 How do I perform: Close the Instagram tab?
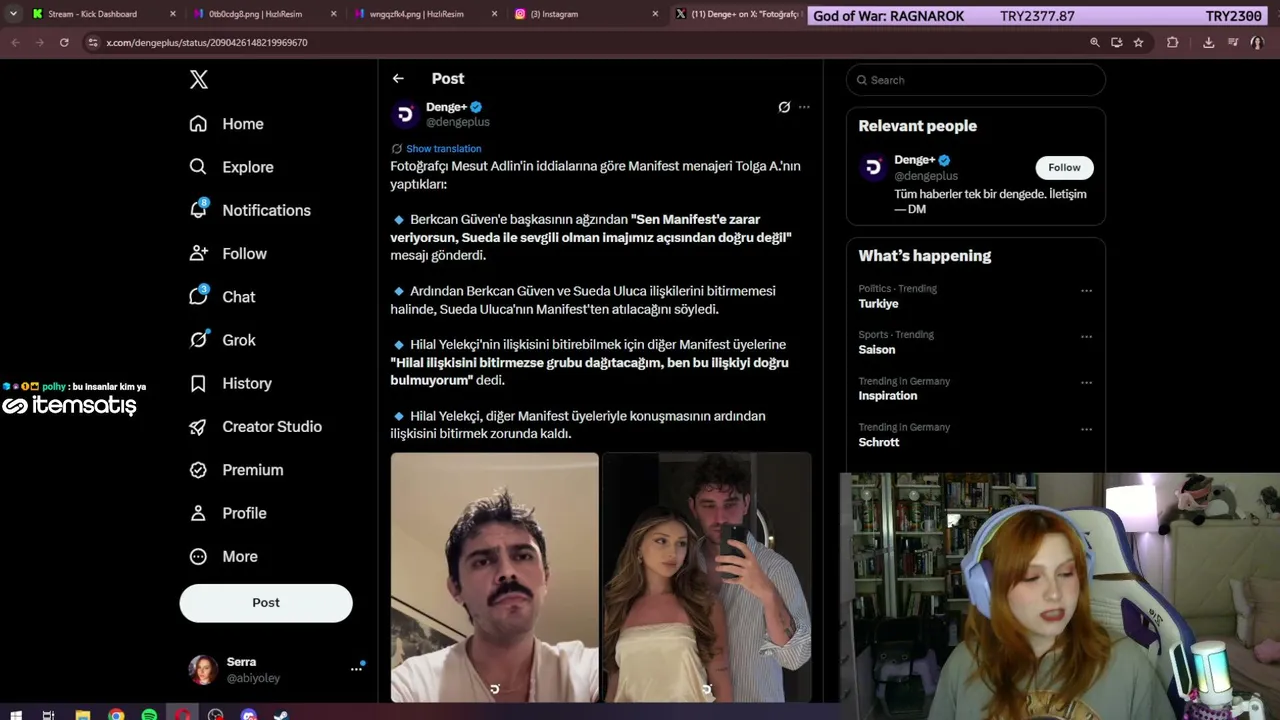655,14
